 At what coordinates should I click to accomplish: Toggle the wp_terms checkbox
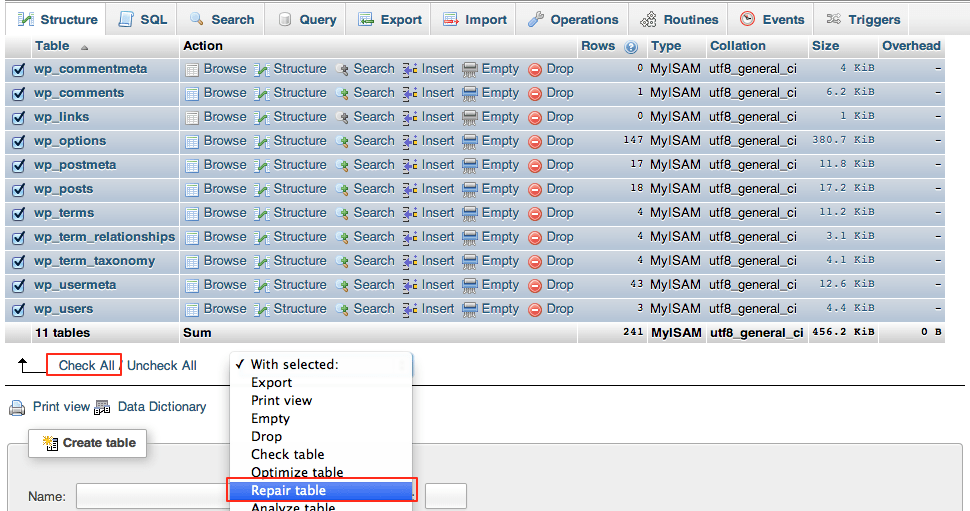19,214
